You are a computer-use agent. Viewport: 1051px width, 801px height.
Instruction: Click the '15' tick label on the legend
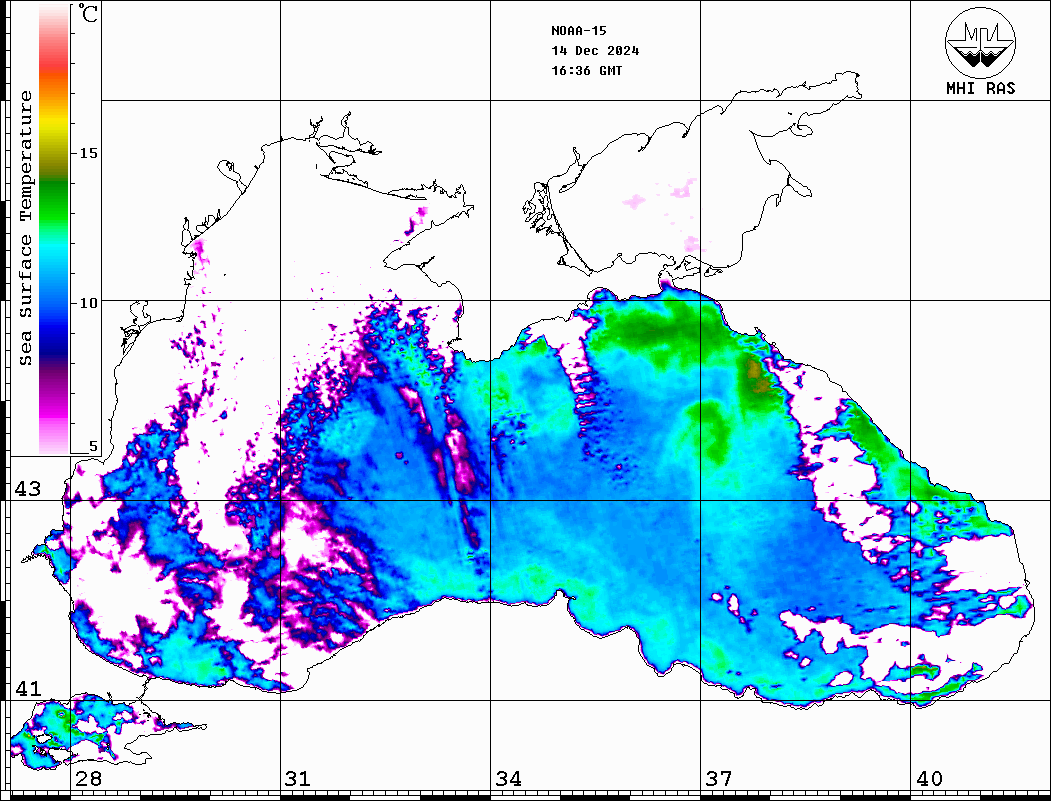tap(88, 153)
